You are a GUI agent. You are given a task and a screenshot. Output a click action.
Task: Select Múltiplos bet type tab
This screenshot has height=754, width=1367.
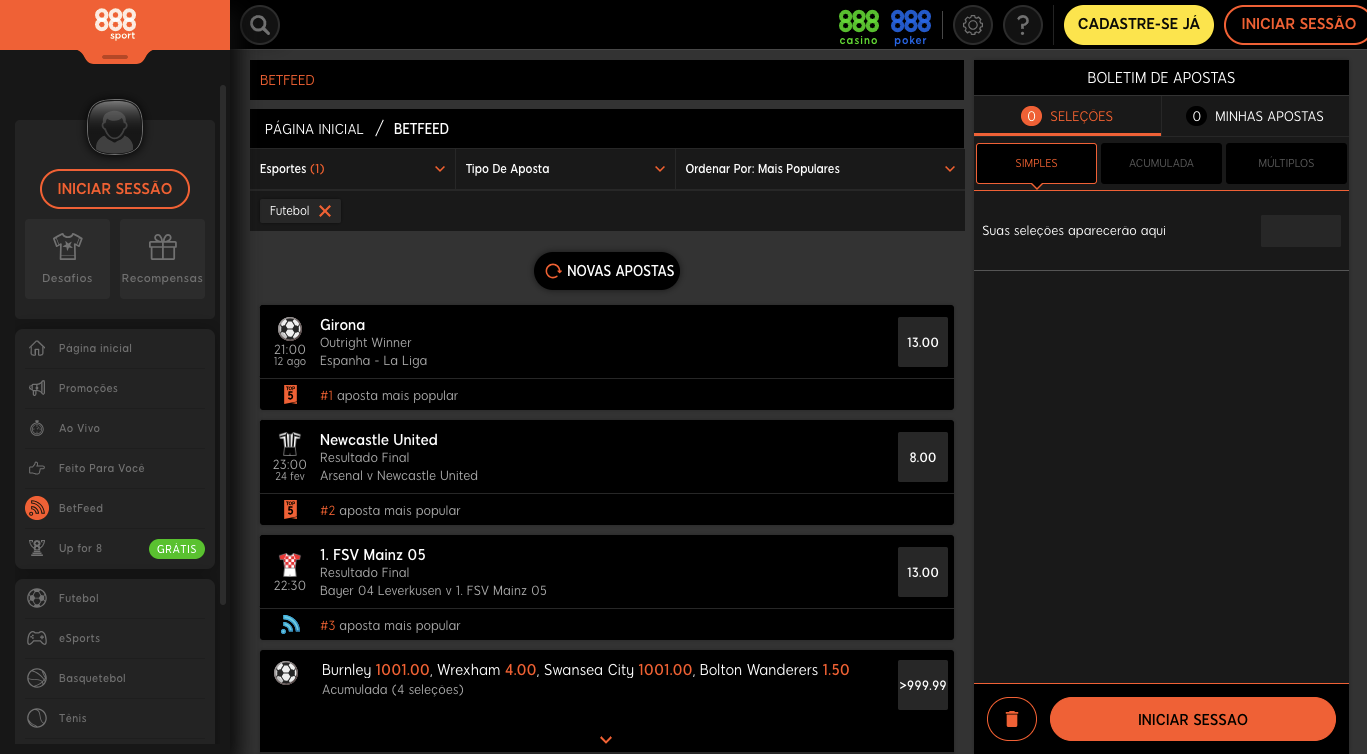1286,163
